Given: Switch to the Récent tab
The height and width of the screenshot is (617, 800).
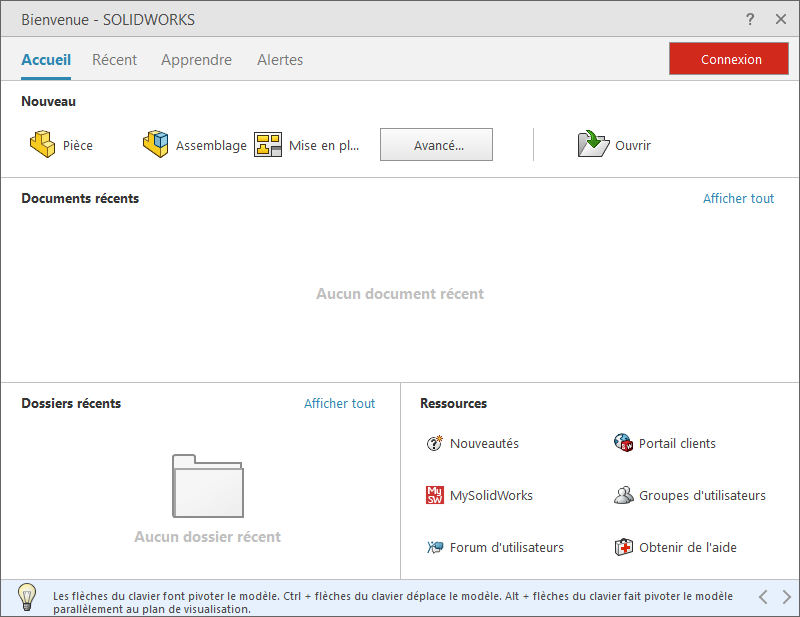Looking at the screenshot, I should pos(114,60).
